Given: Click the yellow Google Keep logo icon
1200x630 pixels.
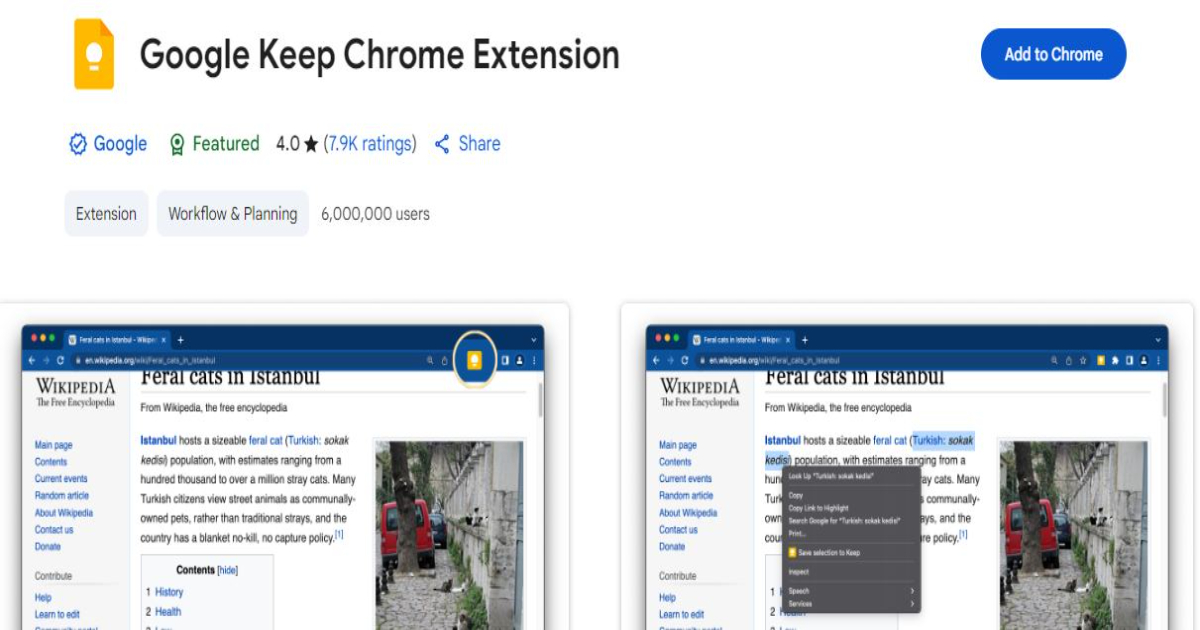Looking at the screenshot, I should [94, 54].
